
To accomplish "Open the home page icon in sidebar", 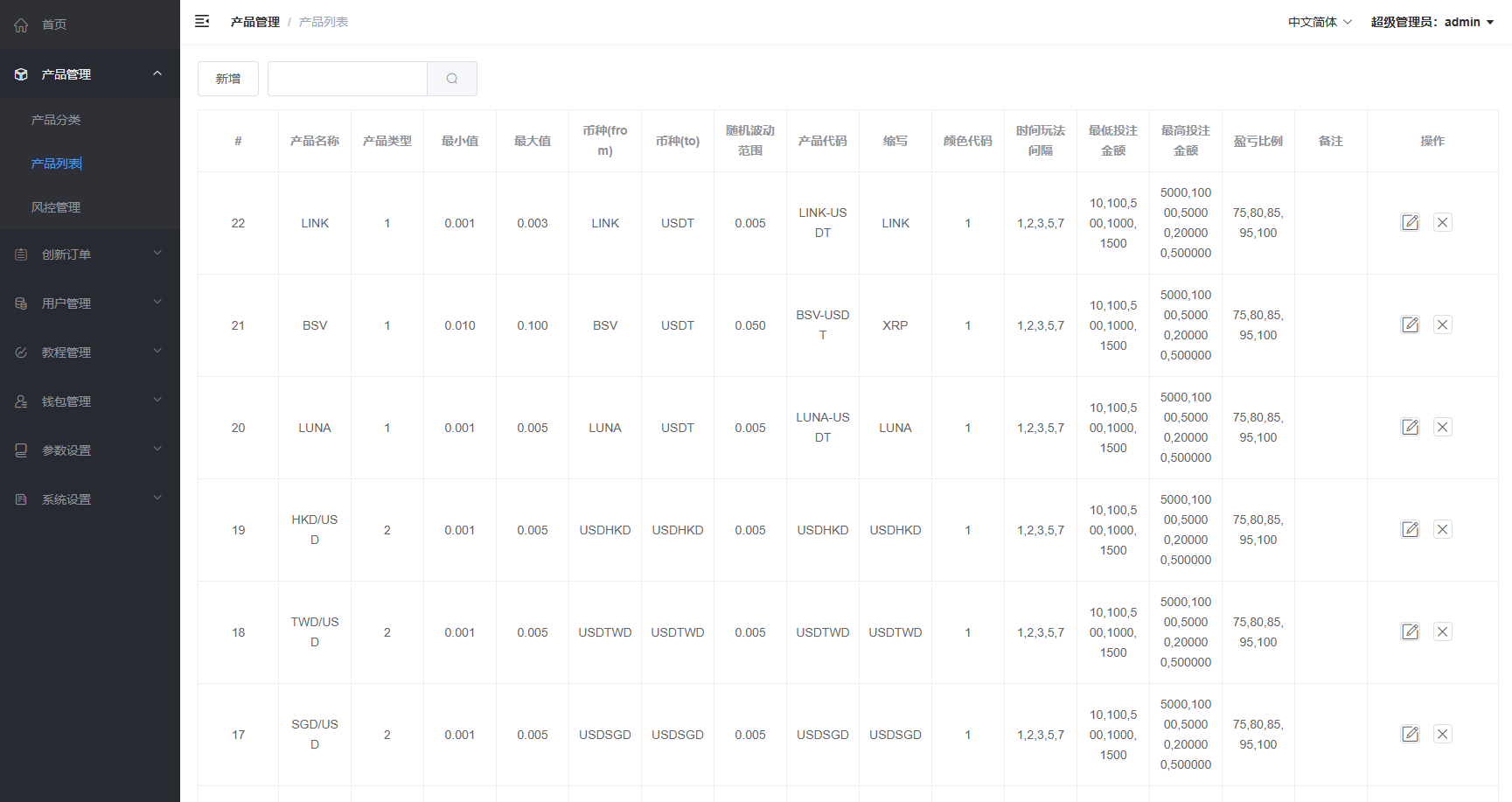I will pos(22,24).
